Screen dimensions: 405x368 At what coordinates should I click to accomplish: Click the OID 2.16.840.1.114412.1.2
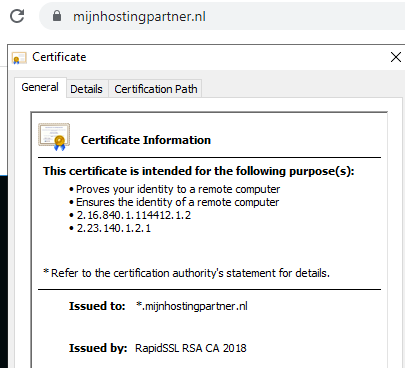(134, 215)
